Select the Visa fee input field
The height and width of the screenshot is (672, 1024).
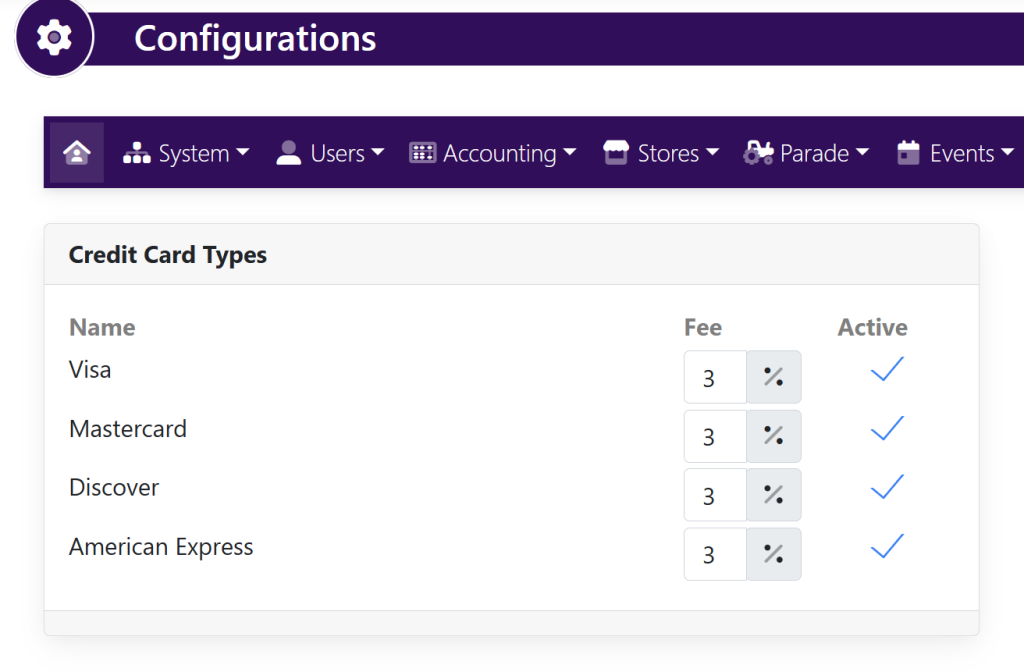[x=714, y=377]
